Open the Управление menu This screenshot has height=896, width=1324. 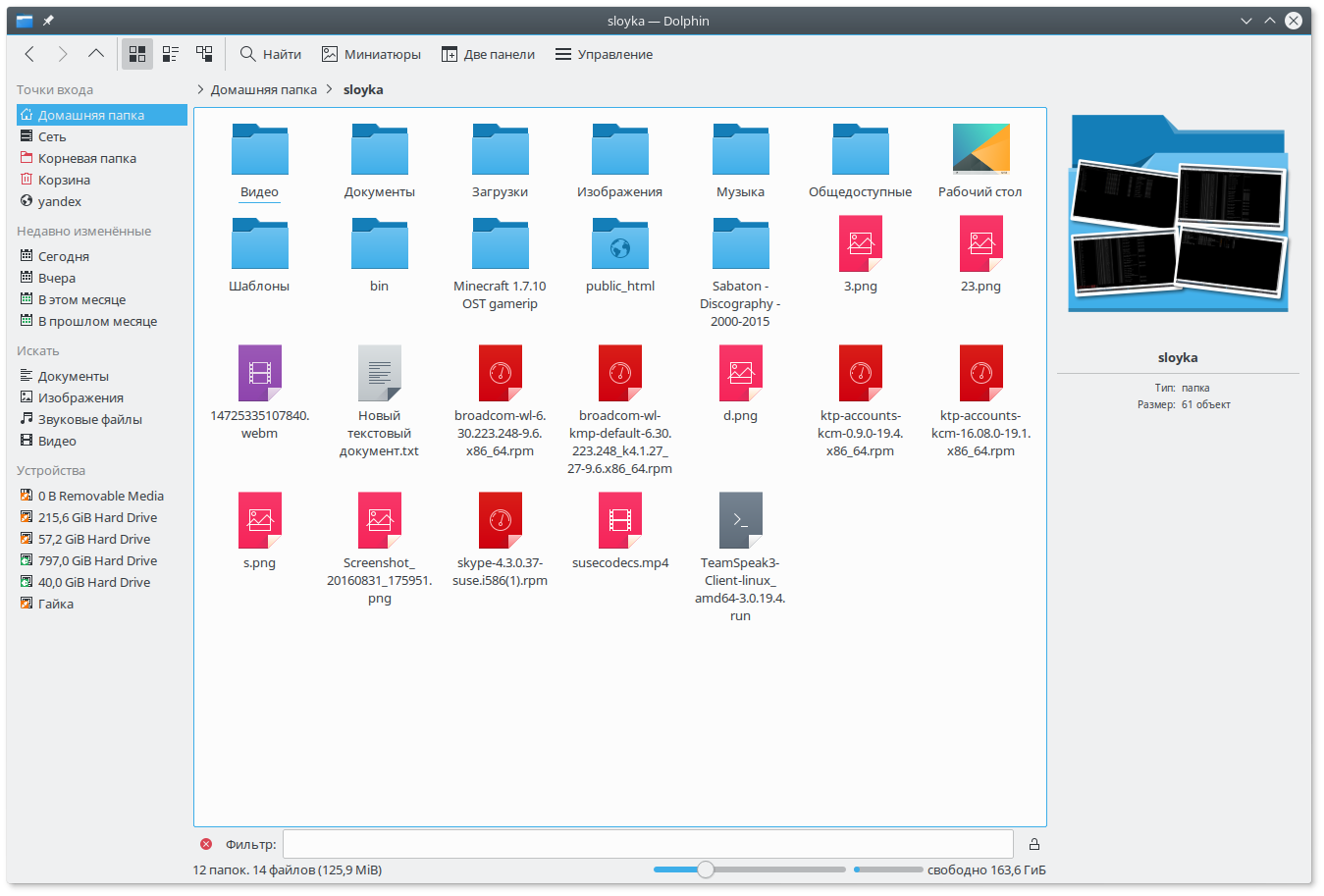(x=605, y=54)
